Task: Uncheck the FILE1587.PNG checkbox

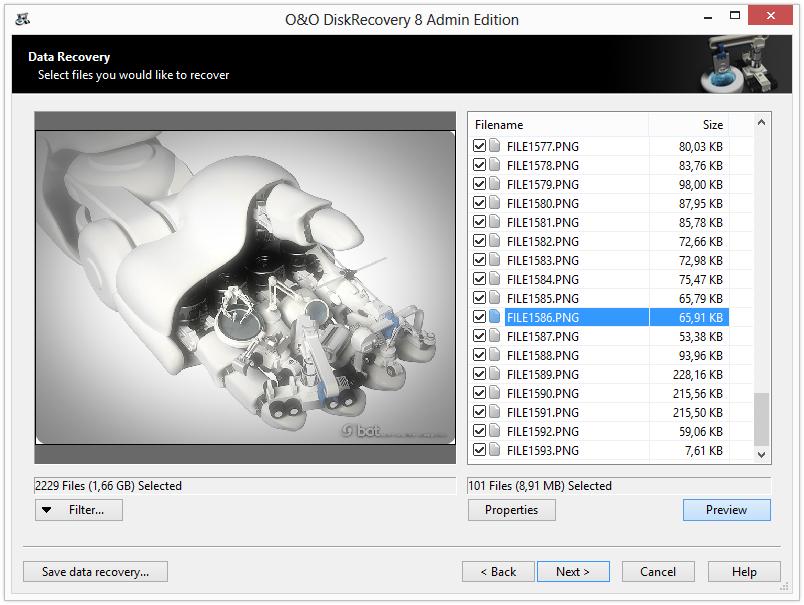Action: coord(479,336)
